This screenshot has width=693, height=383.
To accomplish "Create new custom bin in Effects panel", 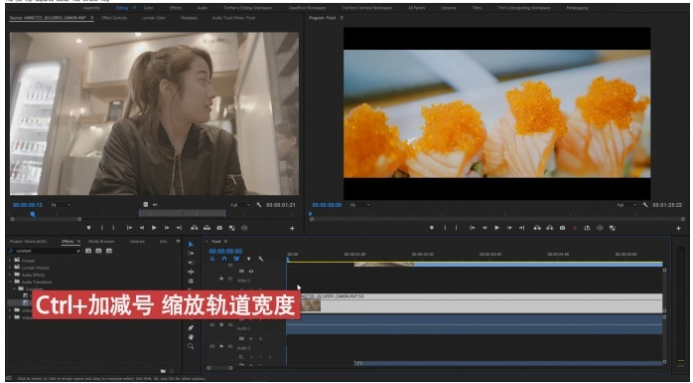I will (163, 371).
